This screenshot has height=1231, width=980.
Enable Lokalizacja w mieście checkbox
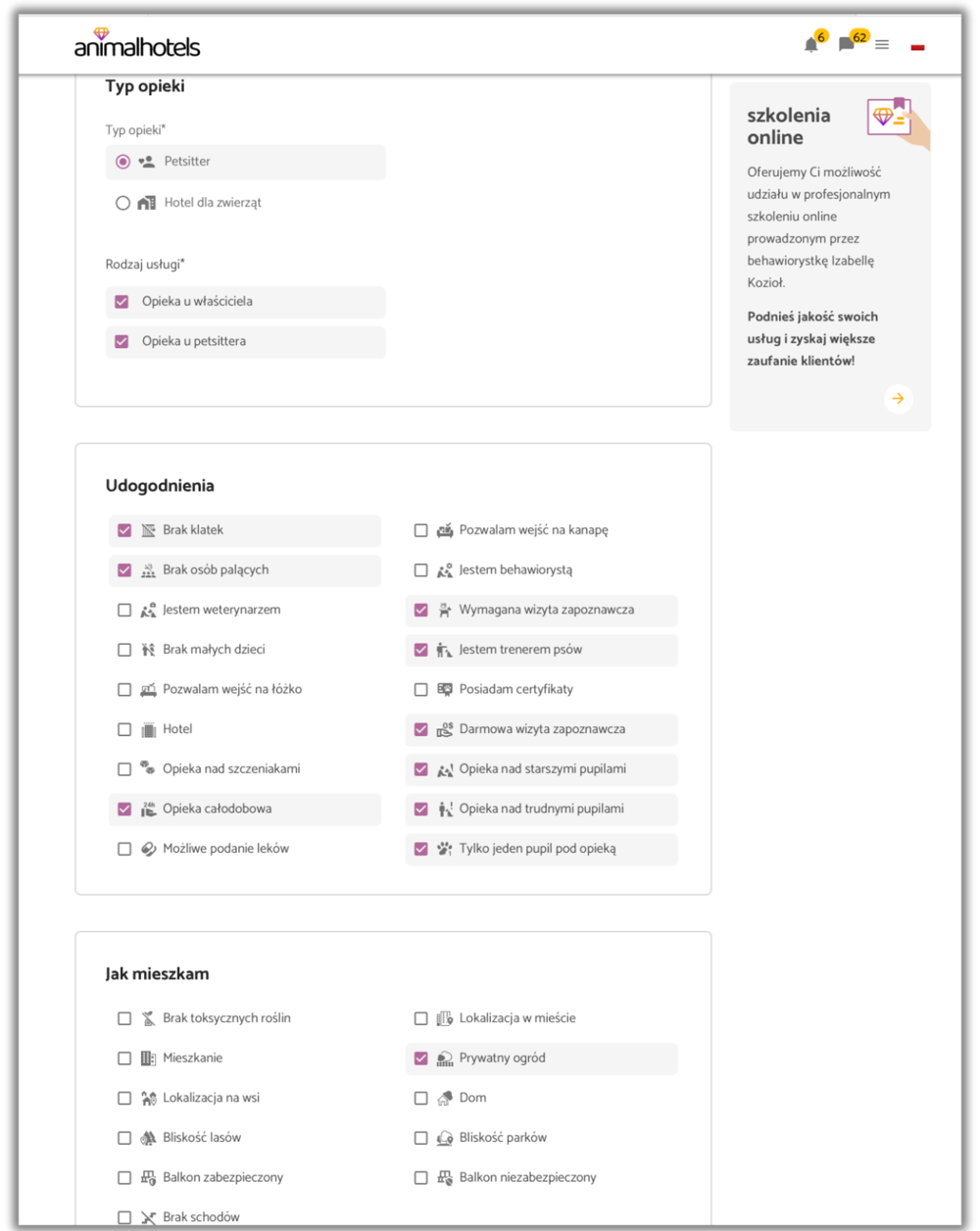pyautogui.click(x=420, y=1018)
